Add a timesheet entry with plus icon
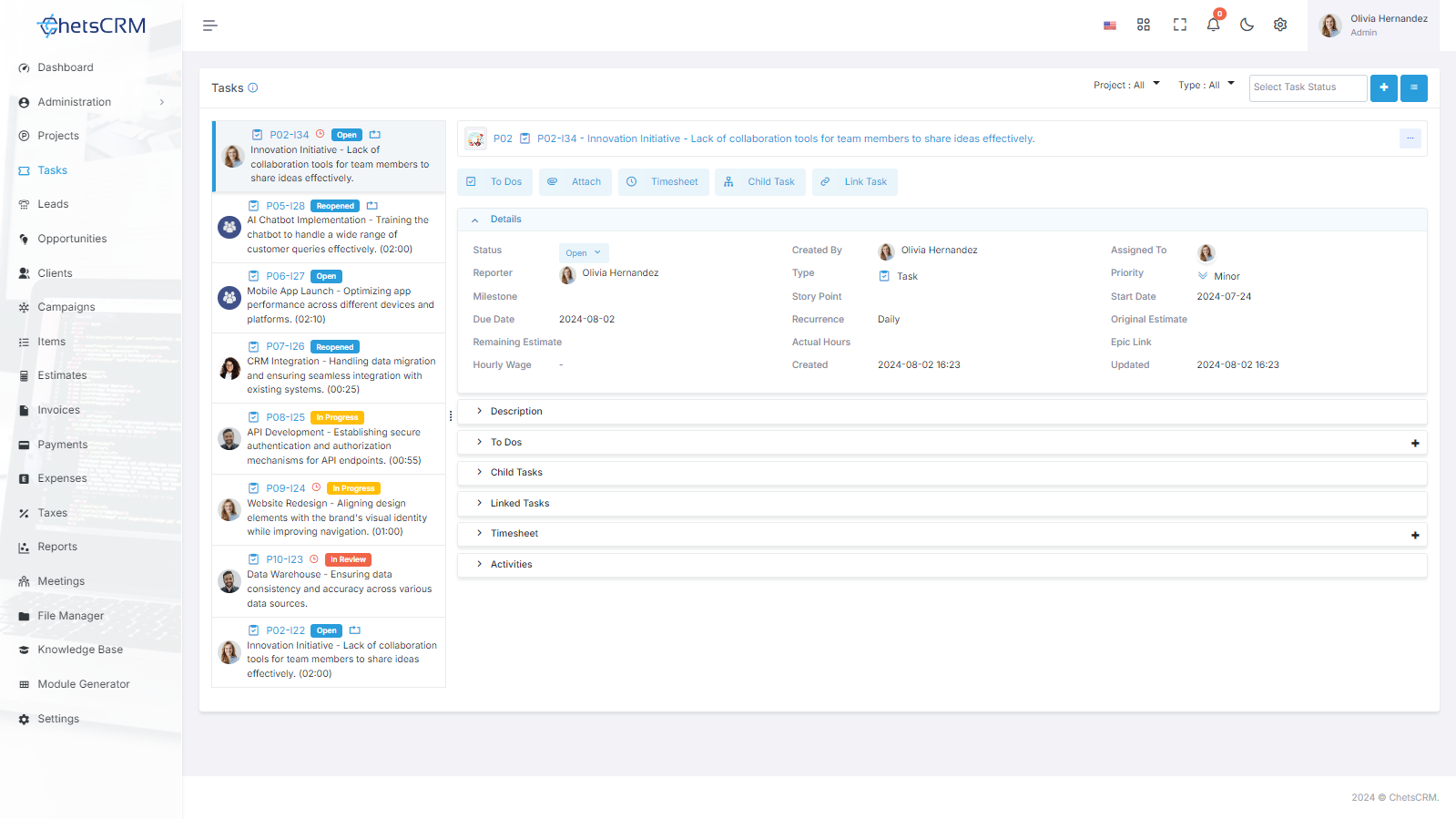This screenshot has width=1456, height=819. (x=1415, y=536)
